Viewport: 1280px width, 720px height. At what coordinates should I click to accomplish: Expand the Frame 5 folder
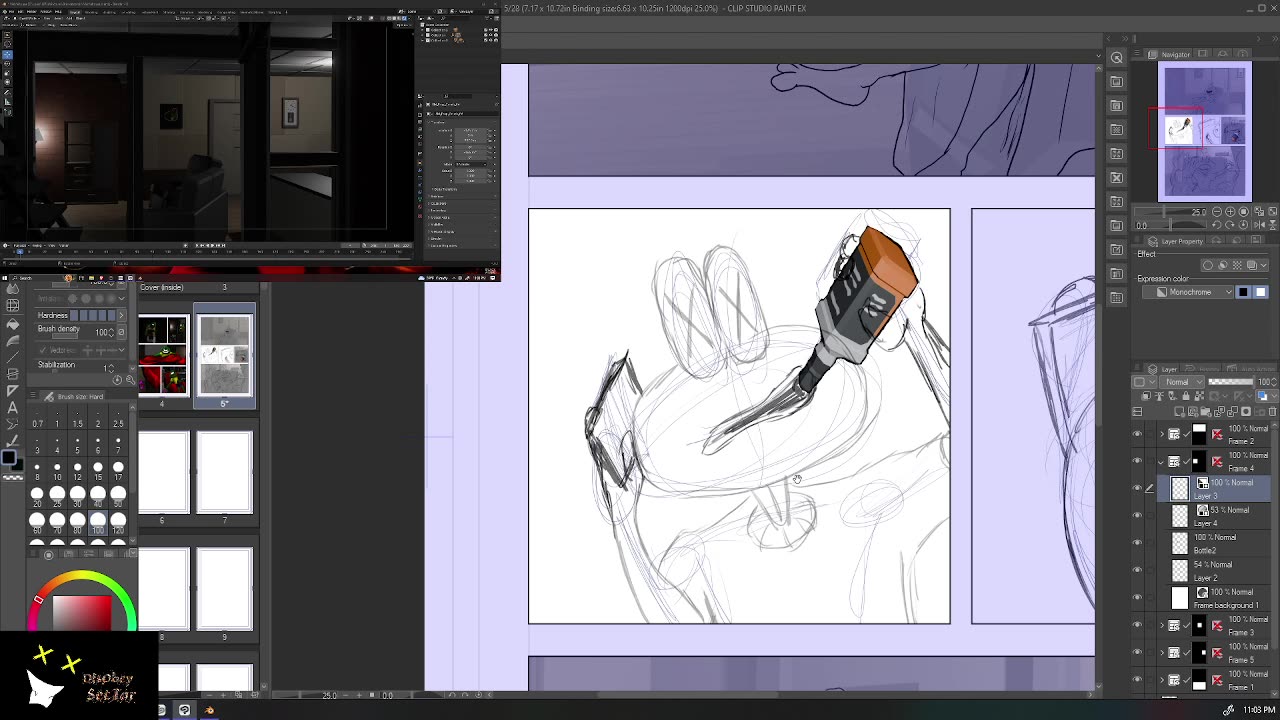(x=1161, y=652)
